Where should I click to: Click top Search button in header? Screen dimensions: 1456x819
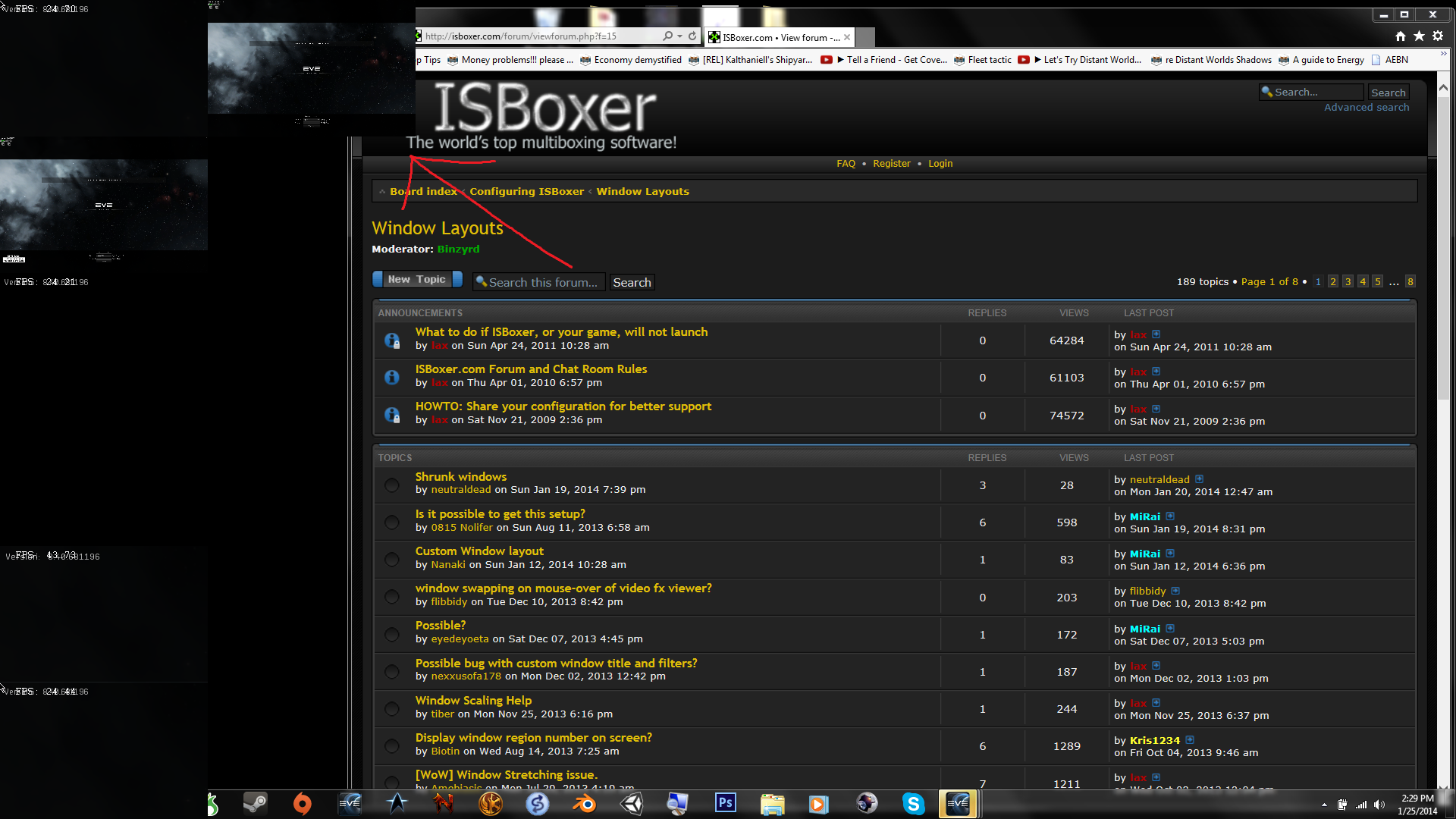(x=1389, y=93)
